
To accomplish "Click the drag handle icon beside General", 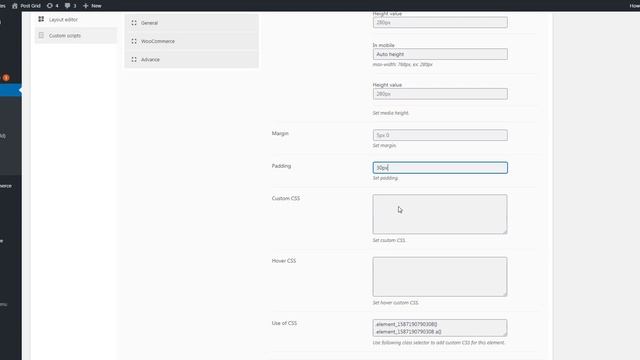I will 134,23.
